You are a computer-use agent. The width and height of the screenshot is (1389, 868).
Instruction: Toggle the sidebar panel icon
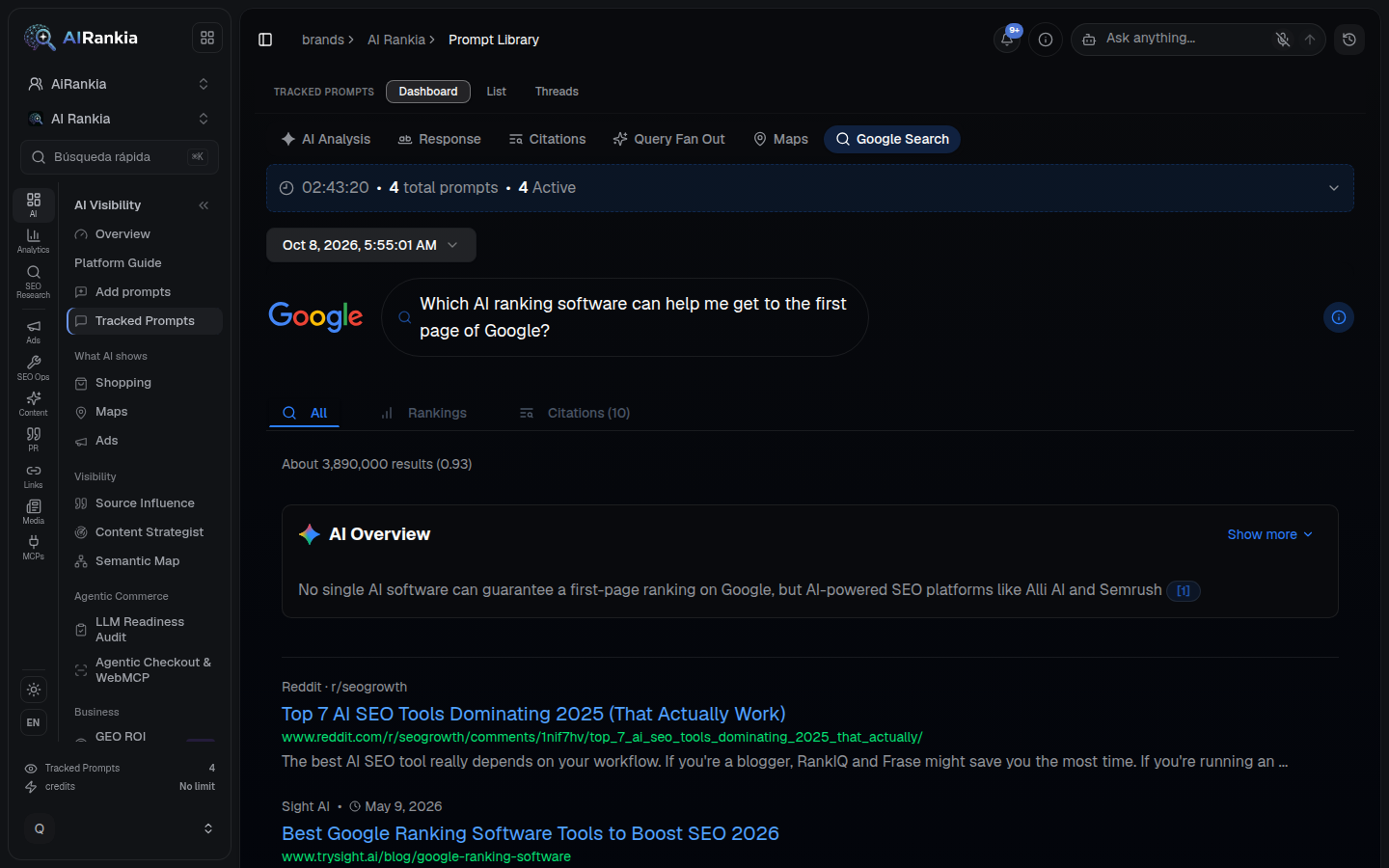(x=265, y=40)
